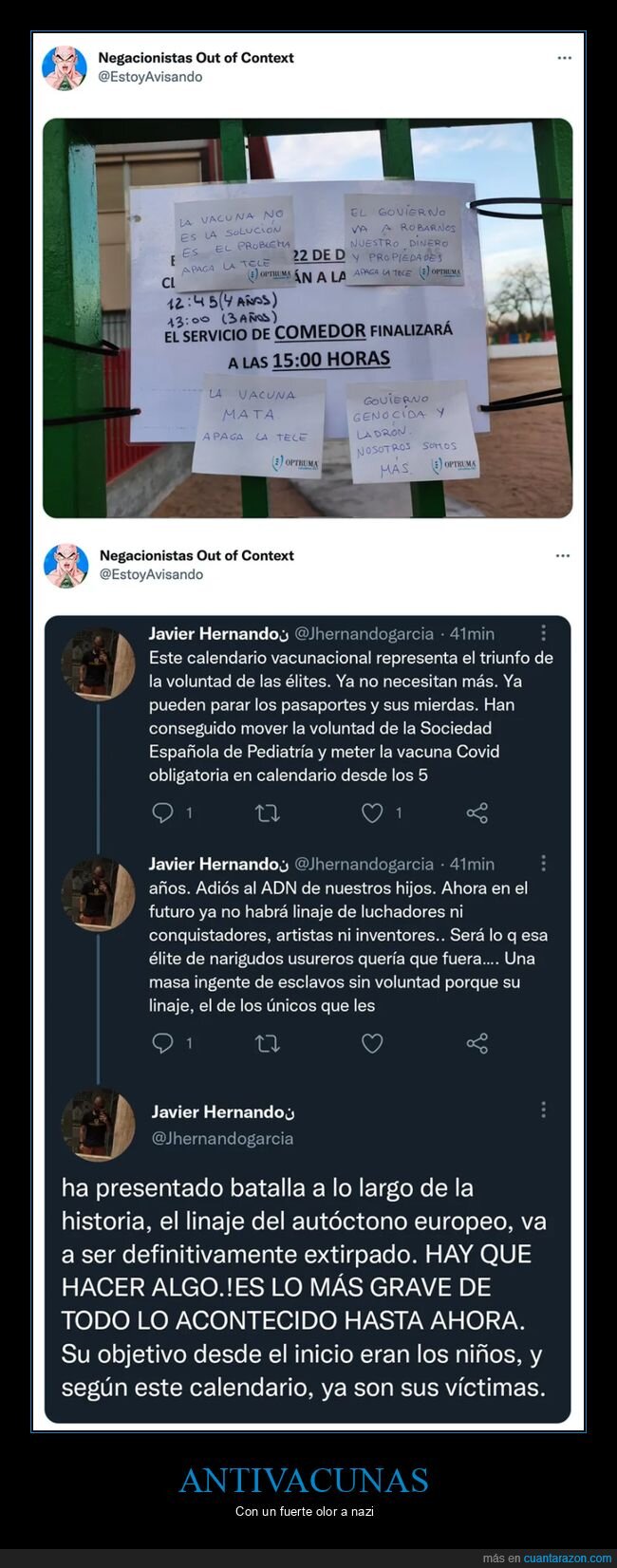
Task: View the school fence photo attachment
Action: (308, 313)
